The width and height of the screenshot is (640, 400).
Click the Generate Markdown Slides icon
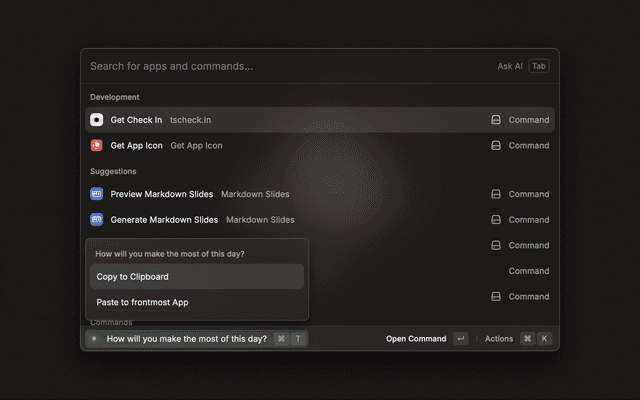(x=97, y=219)
